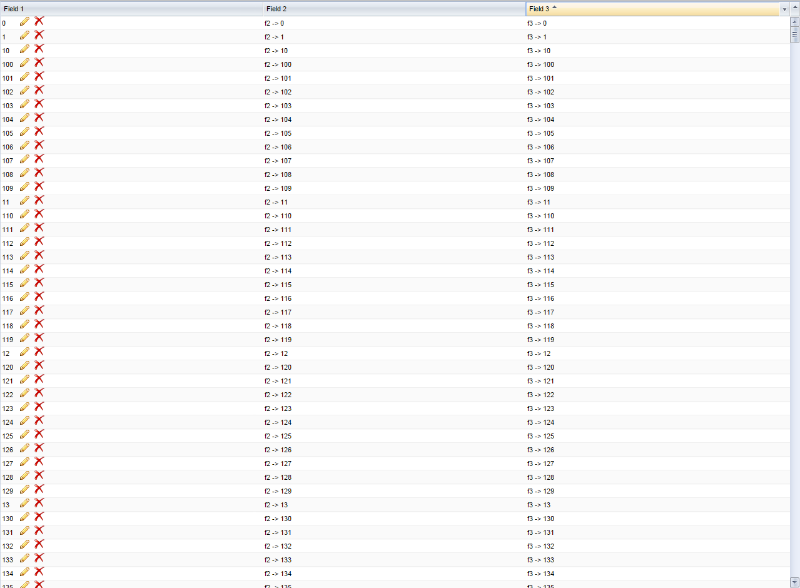
Task: Click the pencil icon on row 130
Action: pos(24,517)
